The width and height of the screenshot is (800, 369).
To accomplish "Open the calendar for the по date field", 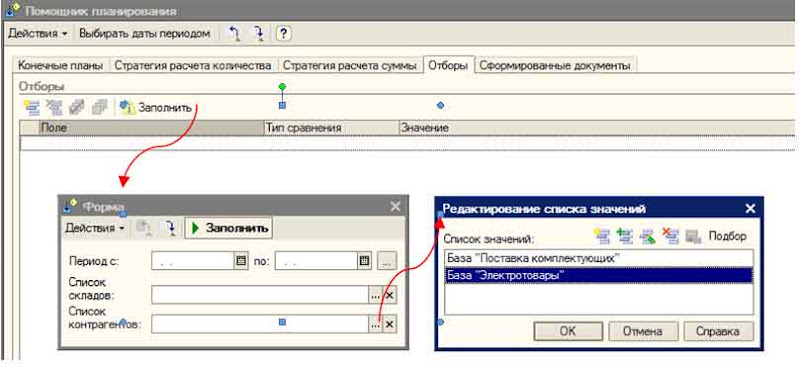I will [363, 261].
